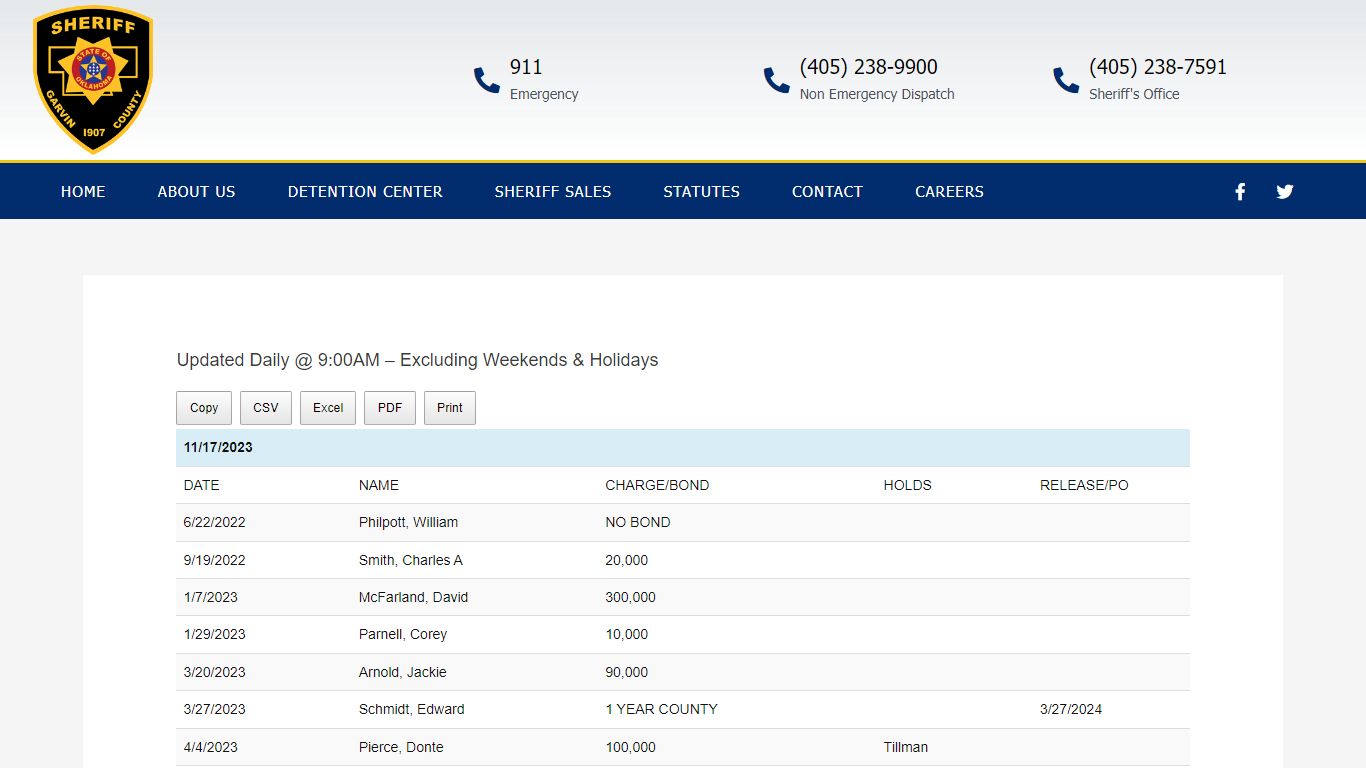Navigate to Sheriff Sales page

pos(553,192)
